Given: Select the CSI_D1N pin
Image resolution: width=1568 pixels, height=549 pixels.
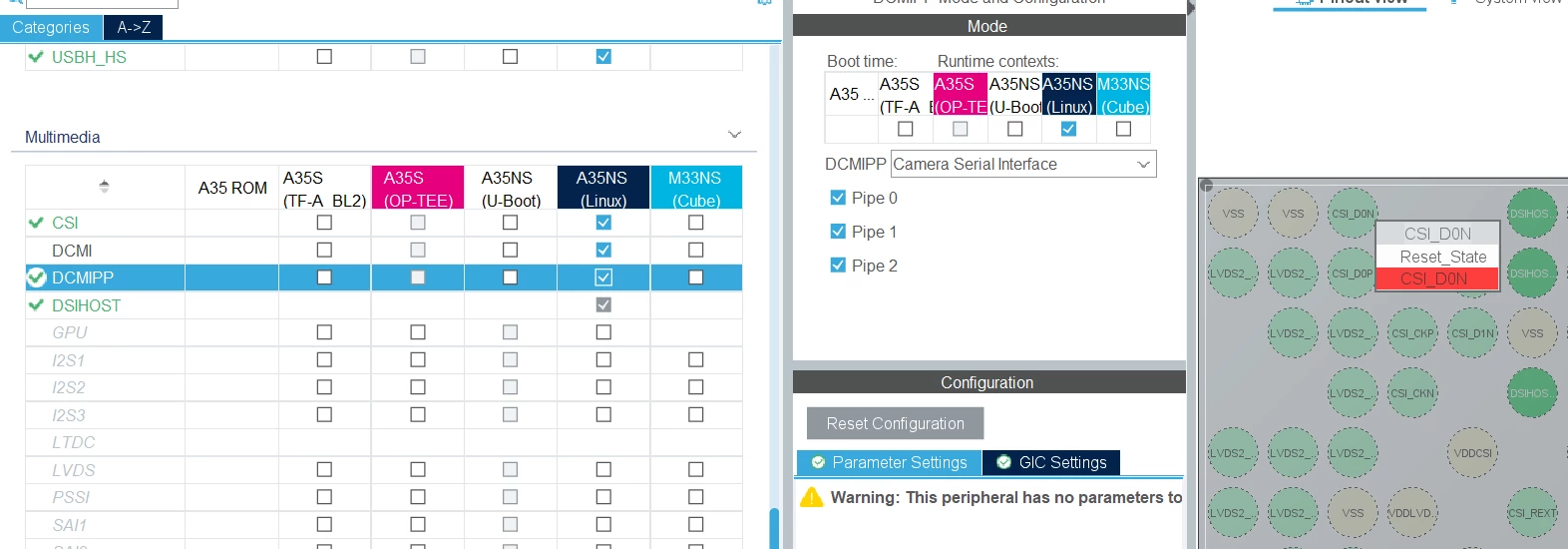Looking at the screenshot, I should pos(1472,333).
